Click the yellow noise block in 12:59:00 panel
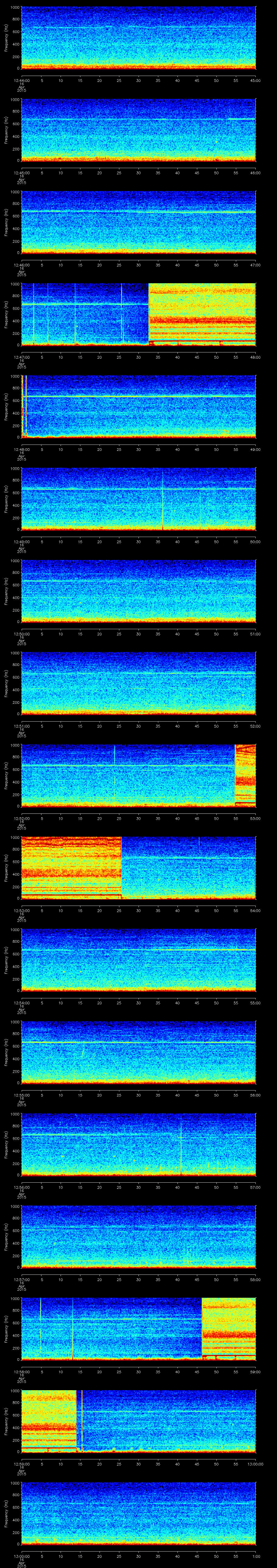This screenshot has height=1568, width=277. (49, 1420)
